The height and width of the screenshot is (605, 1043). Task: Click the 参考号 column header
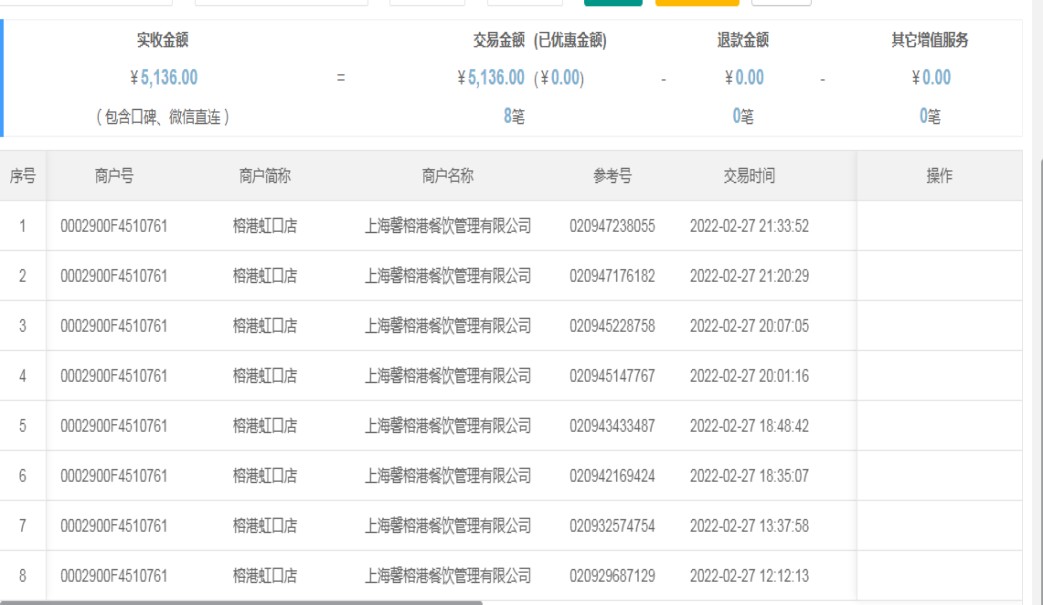pyautogui.click(x=612, y=176)
